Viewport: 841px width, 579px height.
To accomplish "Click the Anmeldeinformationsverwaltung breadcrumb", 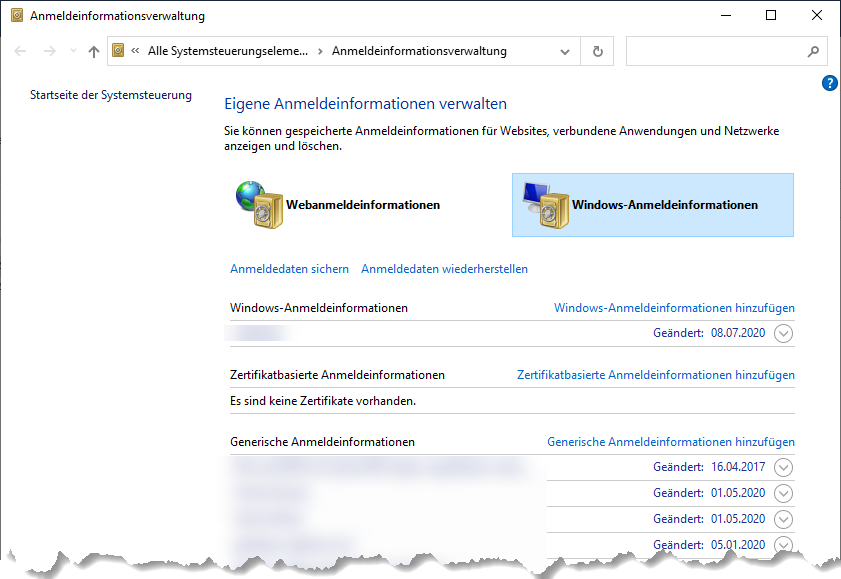I will [x=419, y=51].
